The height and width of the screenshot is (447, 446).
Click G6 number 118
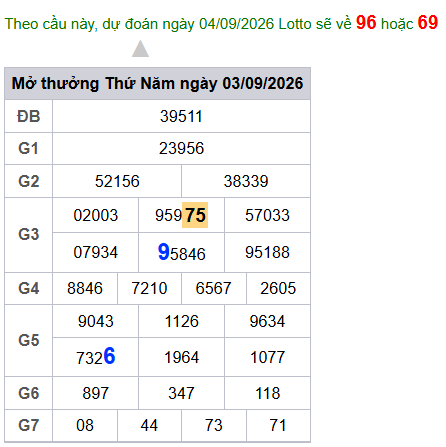click(267, 393)
